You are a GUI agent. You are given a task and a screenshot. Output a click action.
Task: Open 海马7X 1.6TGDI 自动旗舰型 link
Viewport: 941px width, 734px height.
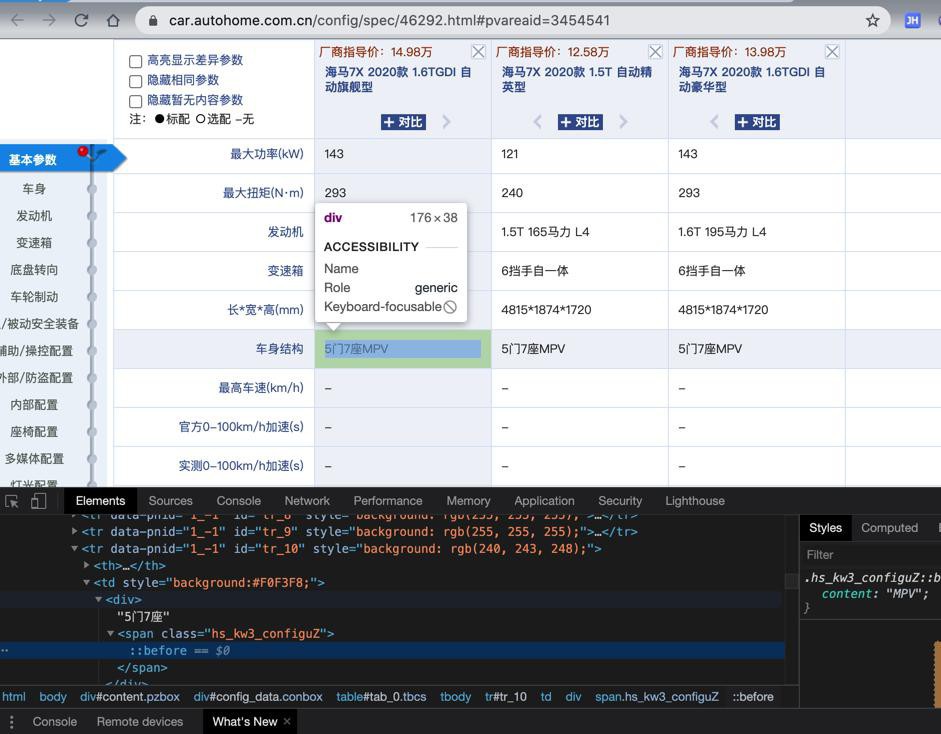[398, 79]
